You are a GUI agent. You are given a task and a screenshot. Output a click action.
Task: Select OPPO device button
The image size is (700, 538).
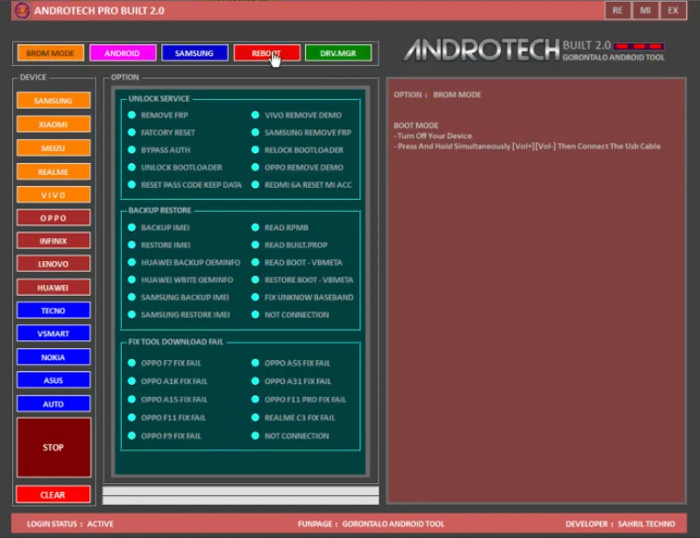(53, 218)
